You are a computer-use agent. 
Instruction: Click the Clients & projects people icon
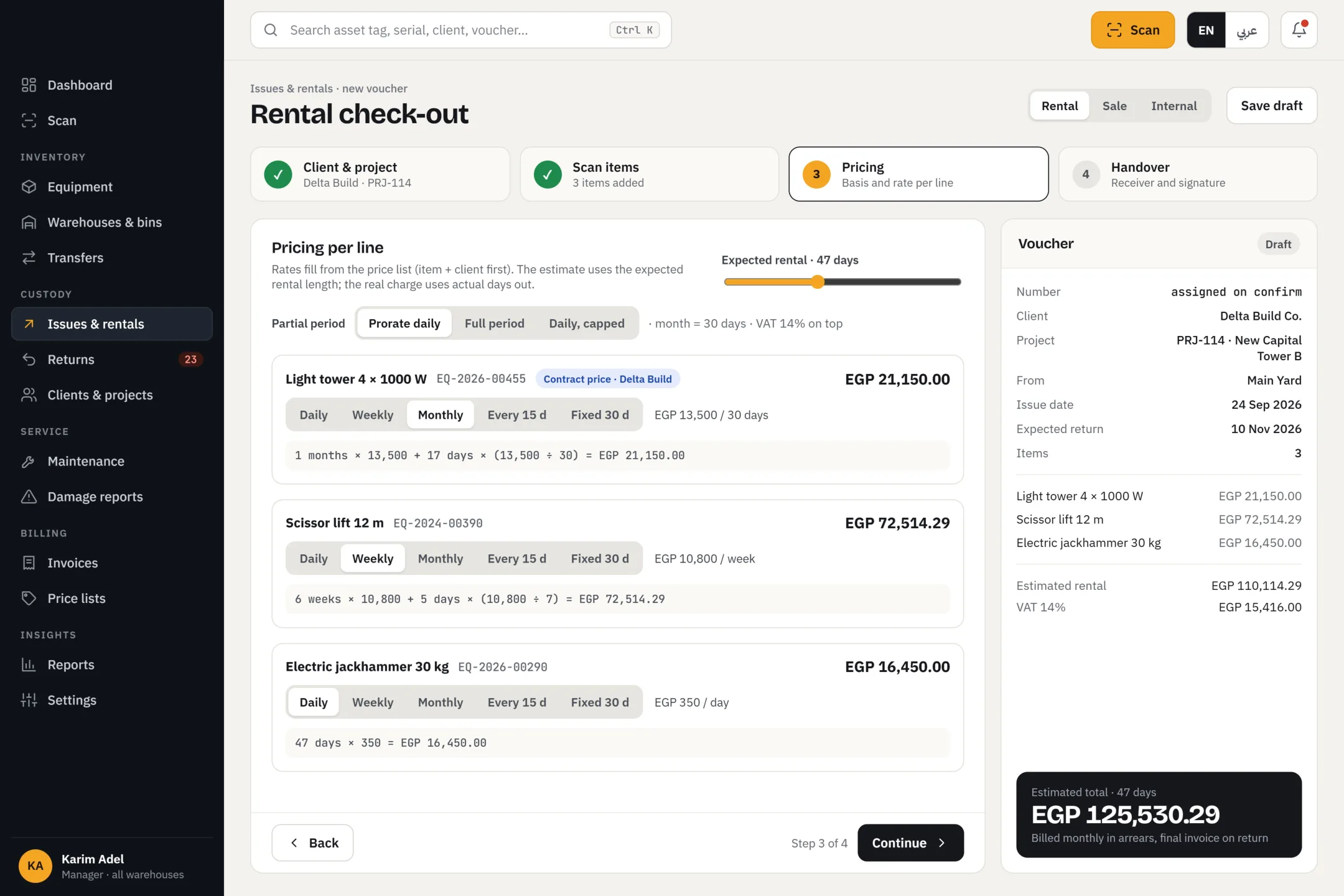(29, 394)
